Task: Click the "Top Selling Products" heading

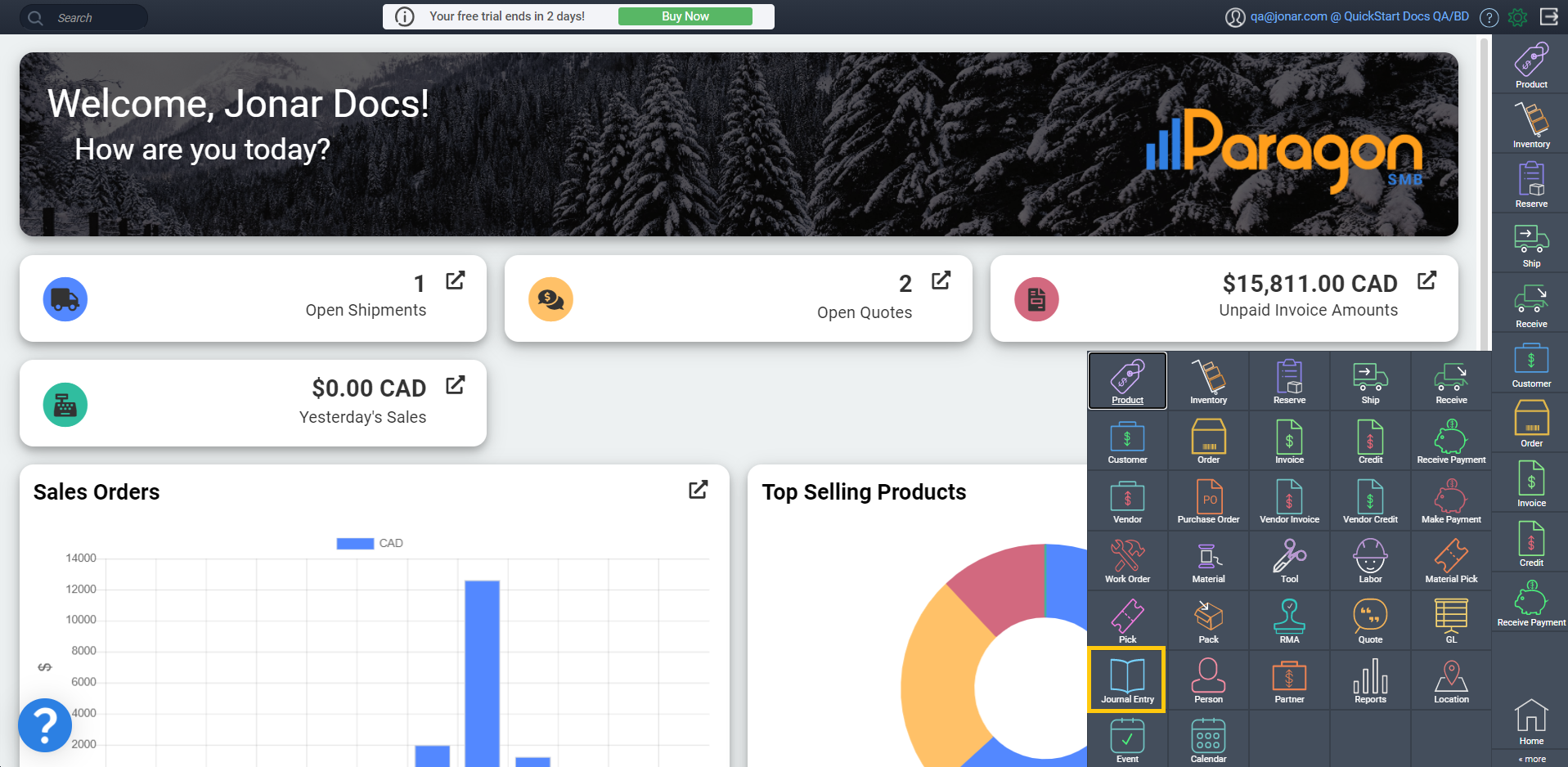Action: coord(864,492)
